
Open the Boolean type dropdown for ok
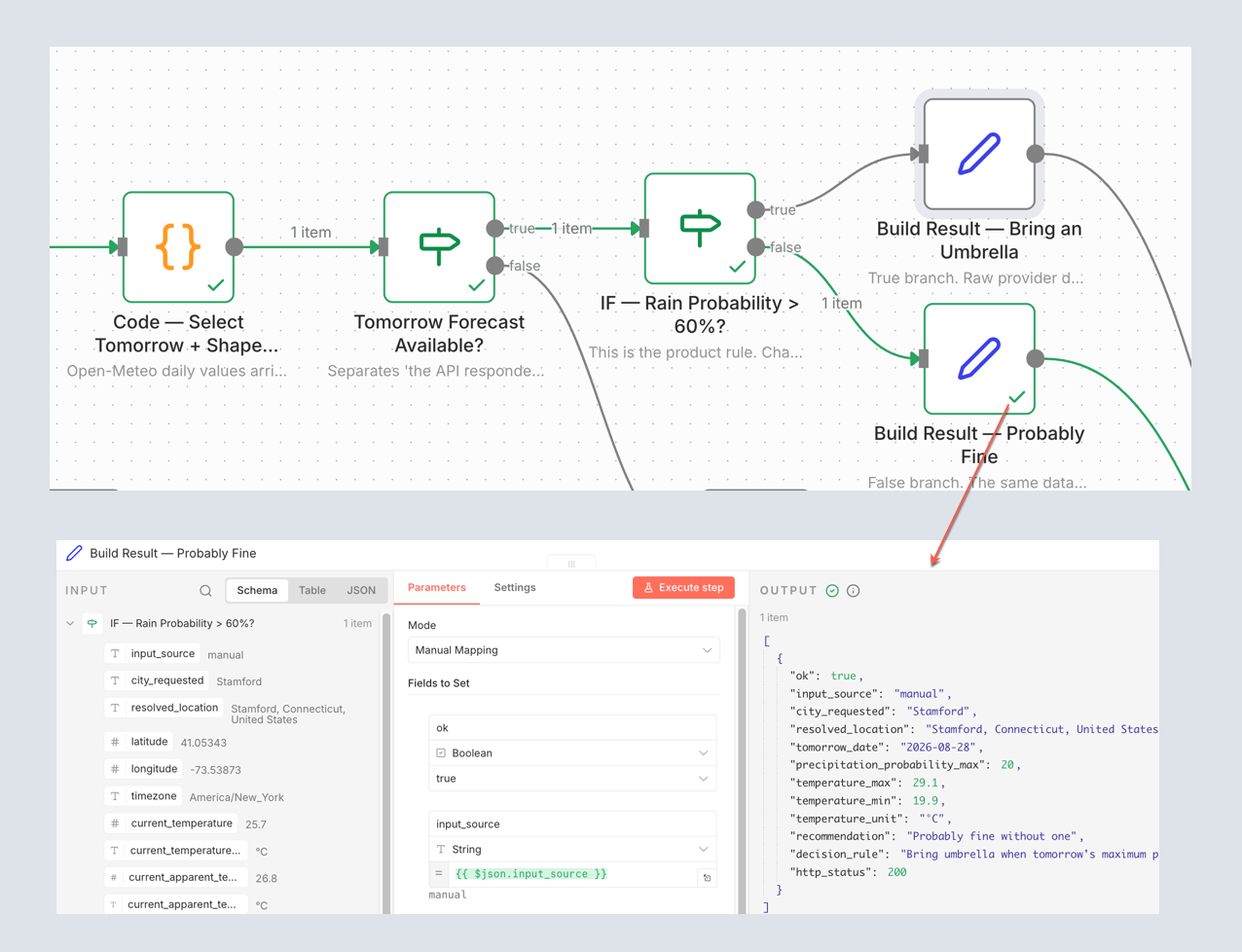(572, 753)
